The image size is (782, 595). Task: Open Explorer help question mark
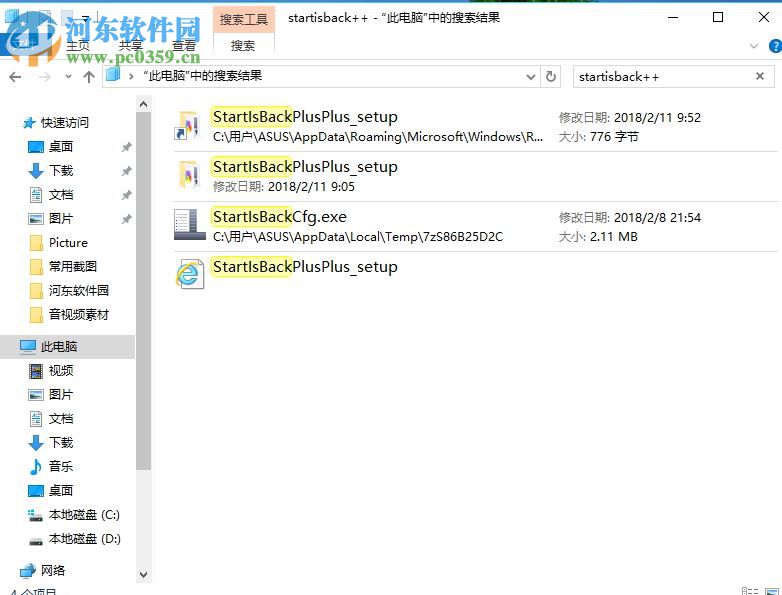775,46
